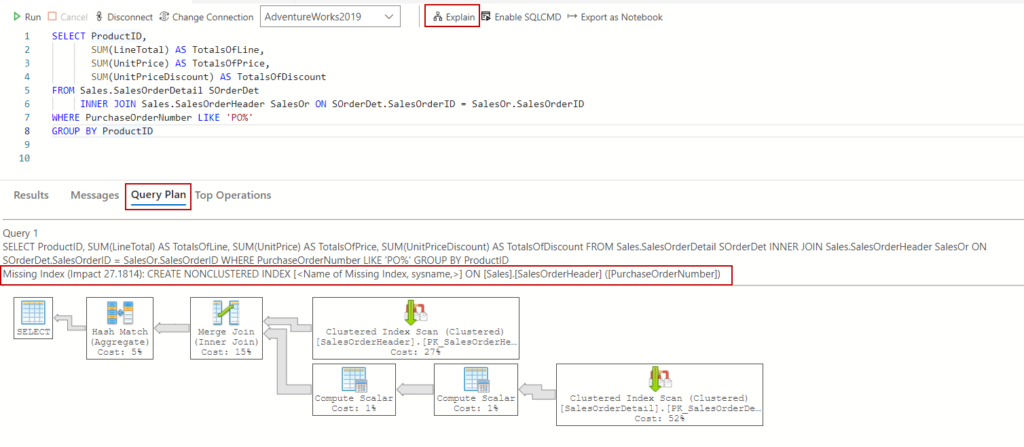Click 'TotalsOfDiscount' alias on line 4
Viewport: 1024px width, 447px height.
[281, 76]
